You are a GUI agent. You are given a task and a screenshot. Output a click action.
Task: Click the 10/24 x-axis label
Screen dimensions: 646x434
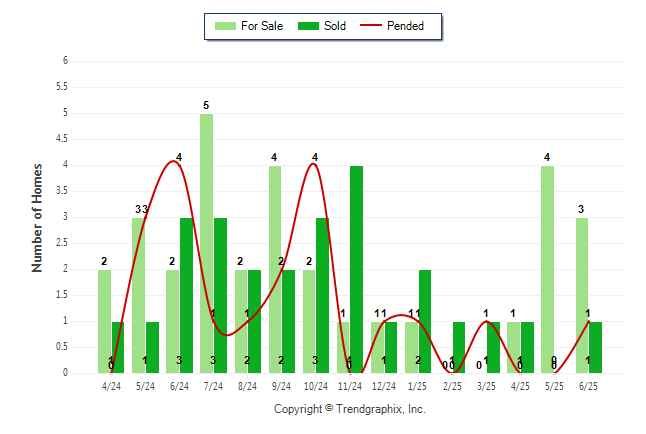(x=316, y=386)
